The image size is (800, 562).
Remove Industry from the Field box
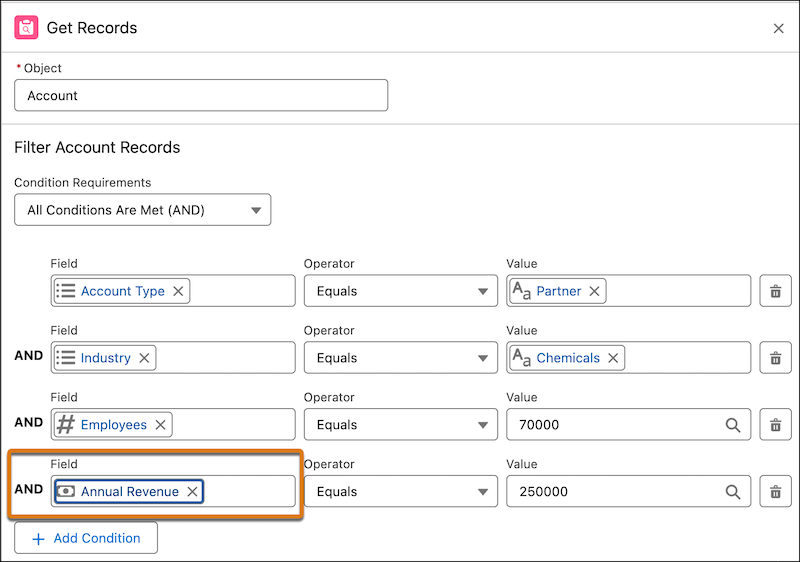[x=144, y=358]
